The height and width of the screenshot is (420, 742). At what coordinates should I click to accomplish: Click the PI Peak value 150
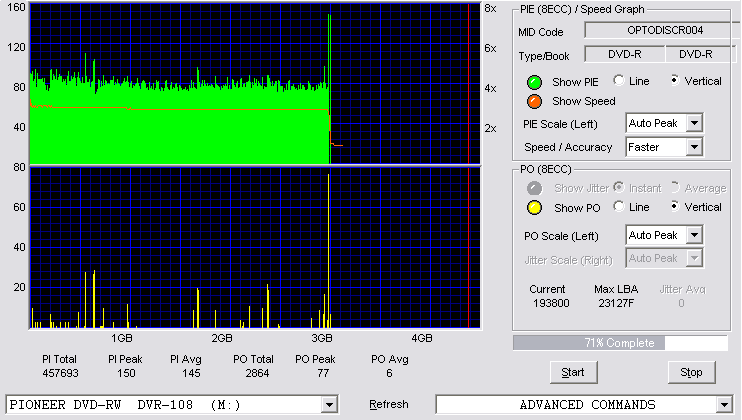pyautogui.click(x=126, y=373)
